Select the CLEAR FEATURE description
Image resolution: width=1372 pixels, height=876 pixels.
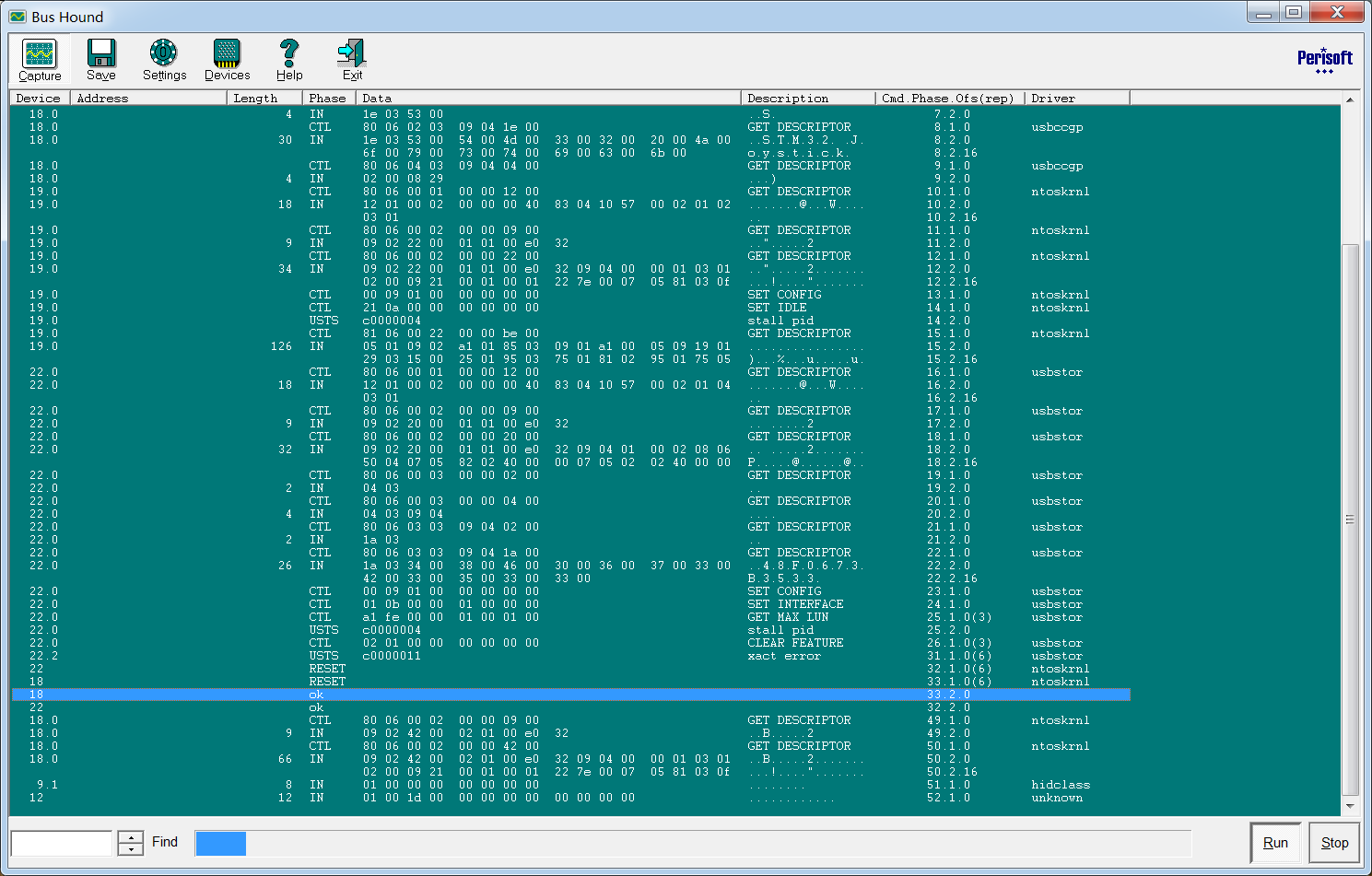coord(795,643)
